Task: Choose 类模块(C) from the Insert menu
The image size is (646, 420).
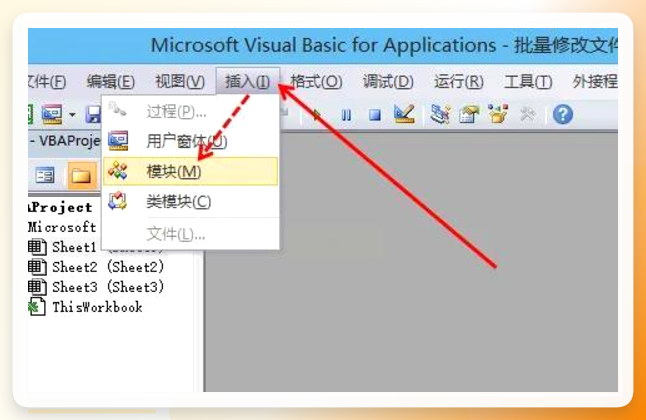Action: [x=190, y=202]
